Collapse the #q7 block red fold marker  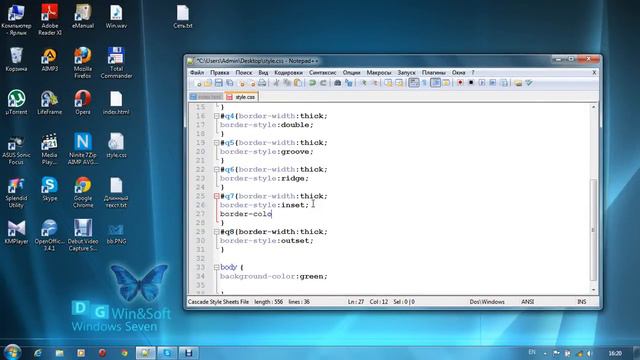click(216, 196)
